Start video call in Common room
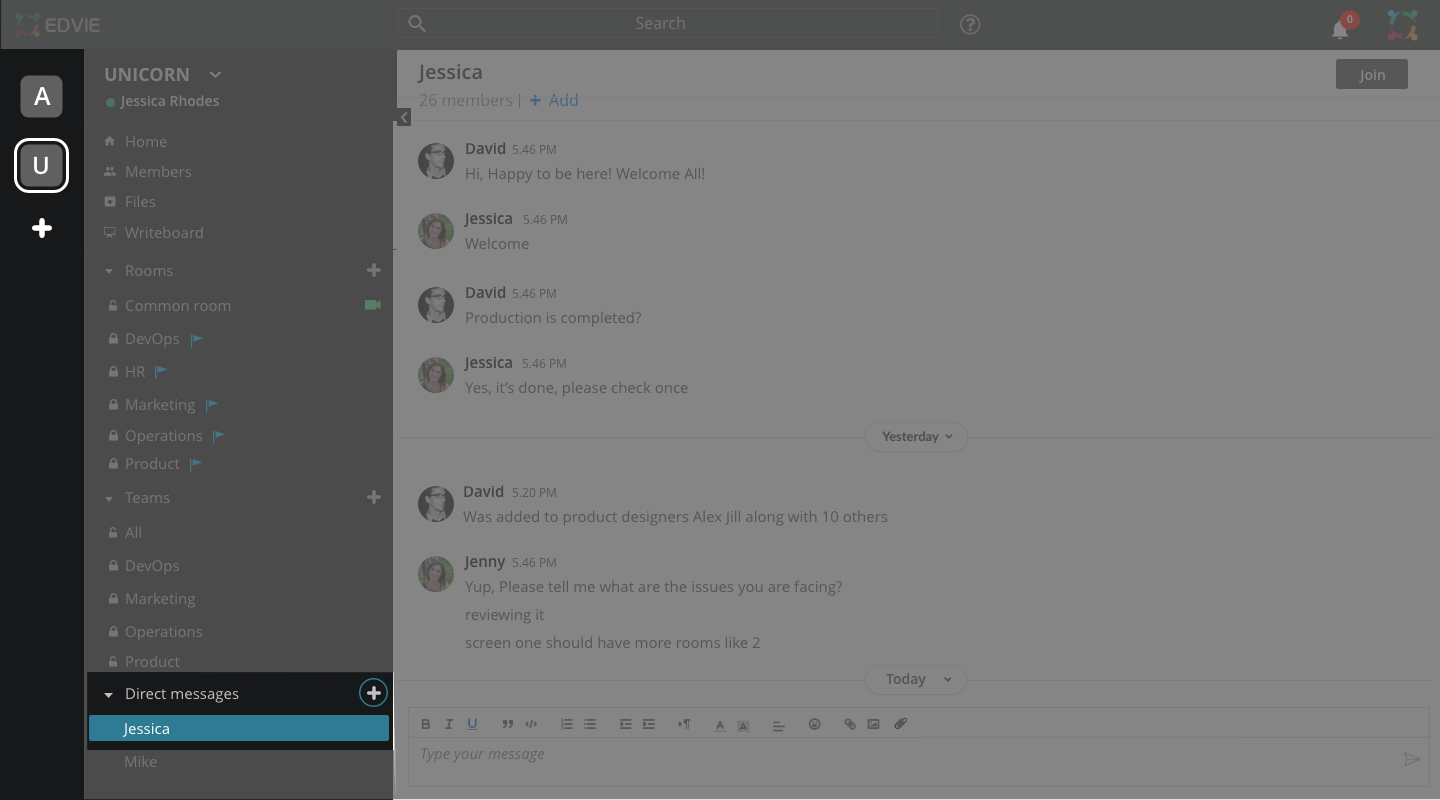1440x800 pixels. tap(373, 305)
